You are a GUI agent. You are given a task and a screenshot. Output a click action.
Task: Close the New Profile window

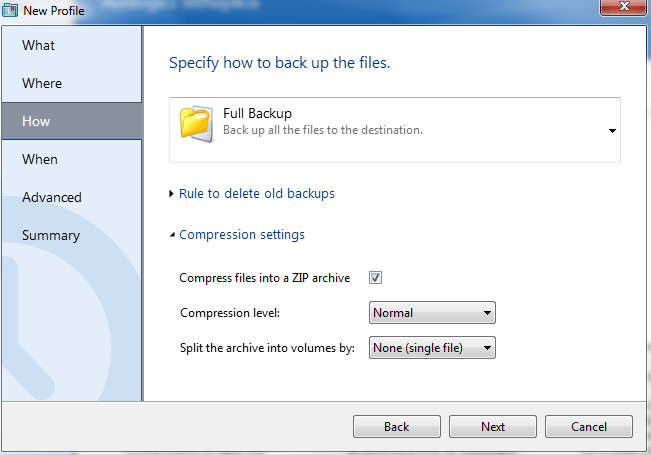624,7
